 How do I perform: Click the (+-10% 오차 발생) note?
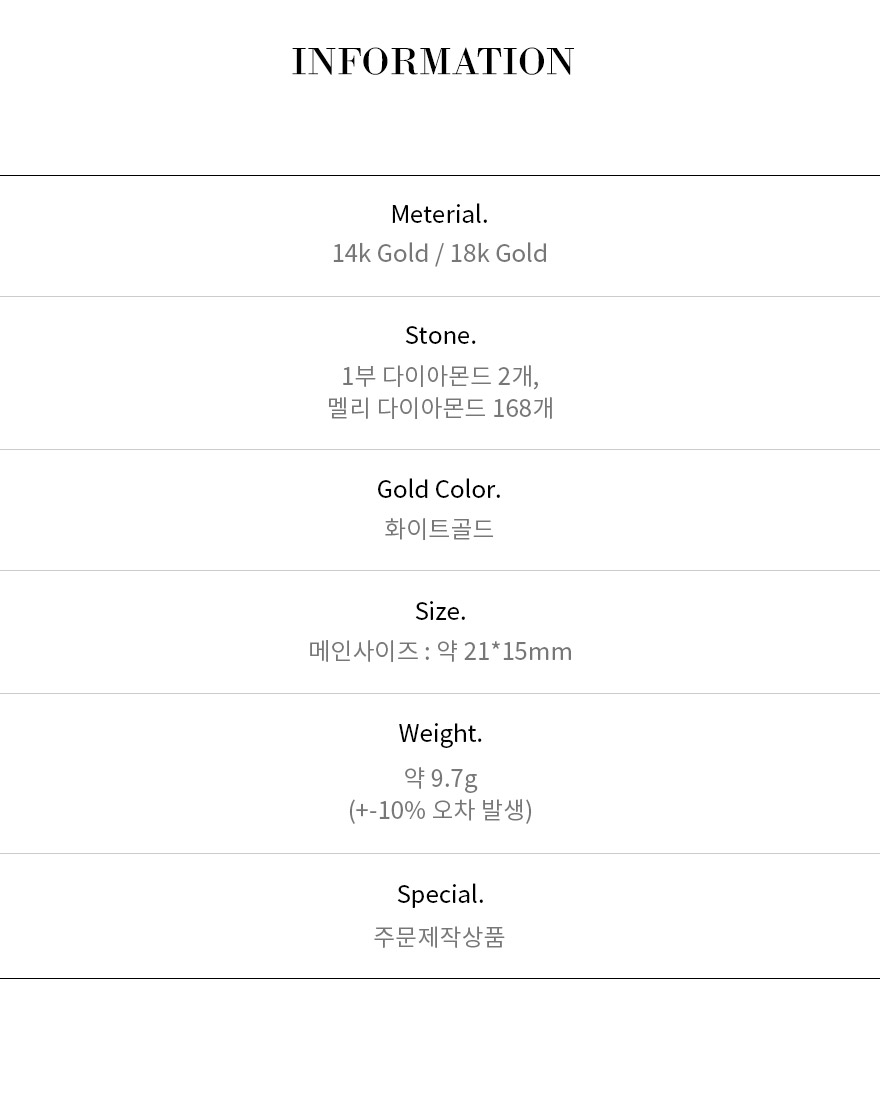point(440,809)
